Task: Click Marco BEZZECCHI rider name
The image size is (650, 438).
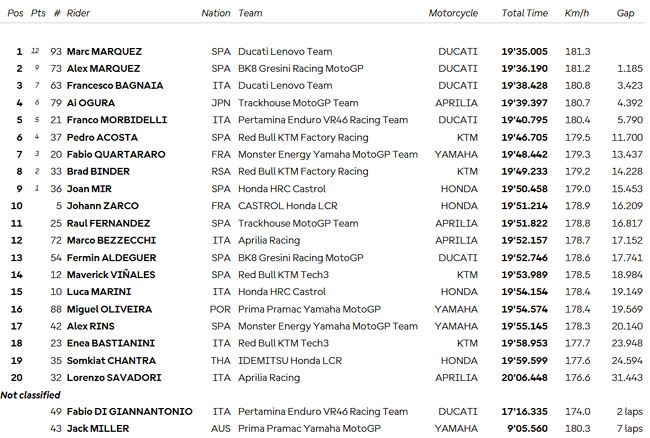Action: pos(112,240)
